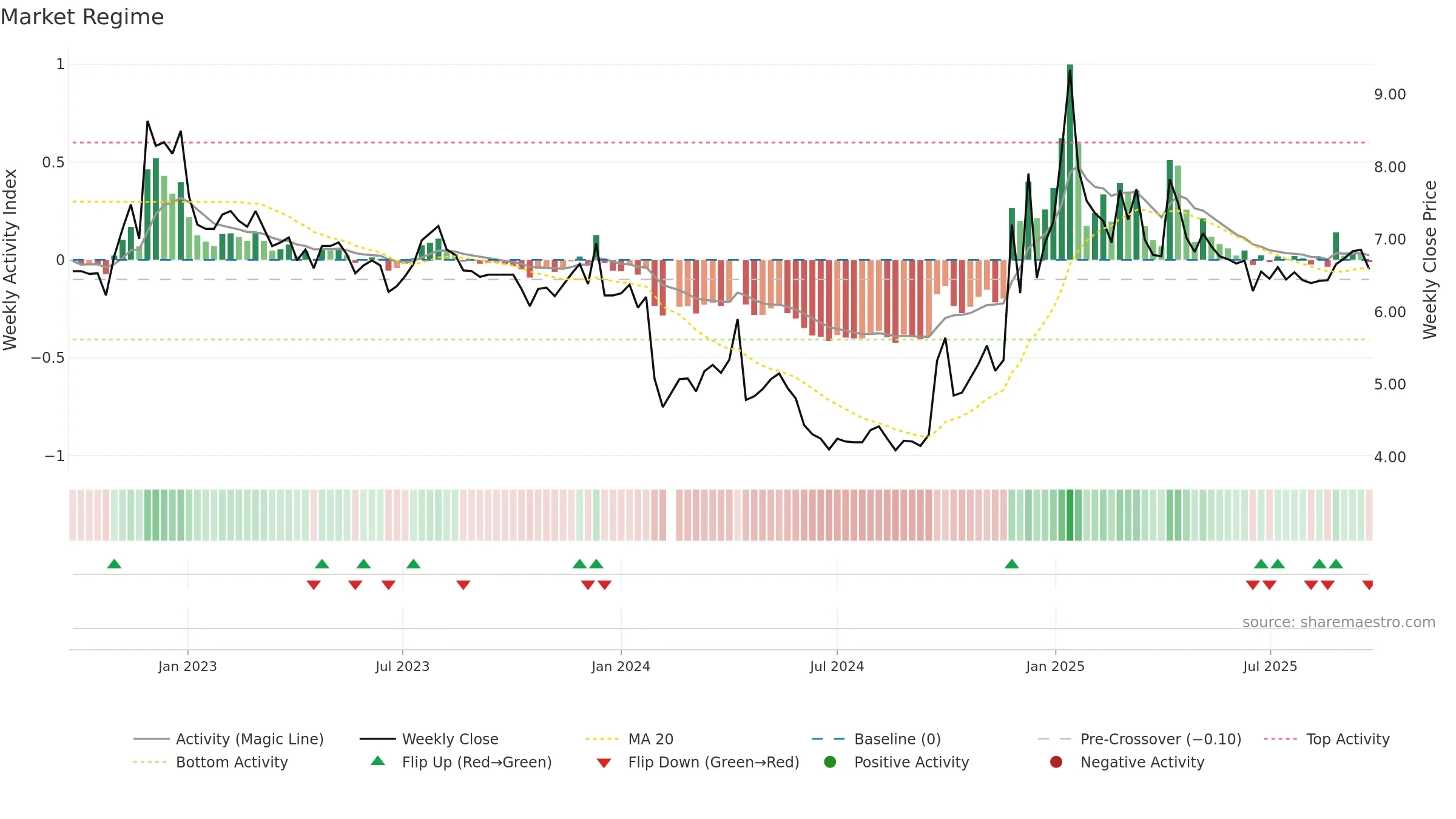Viewport: 1456px width, 819px height.
Task: Select the last flip-down marker at chart end
Action: [x=1367, y=585]
